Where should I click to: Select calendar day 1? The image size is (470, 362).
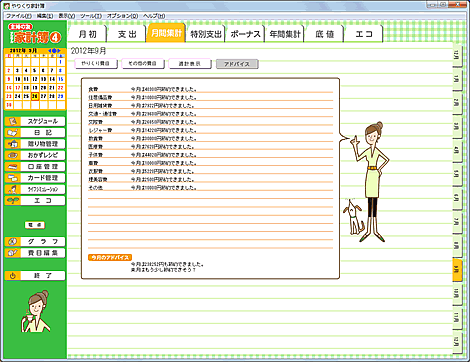click(61, 62)
